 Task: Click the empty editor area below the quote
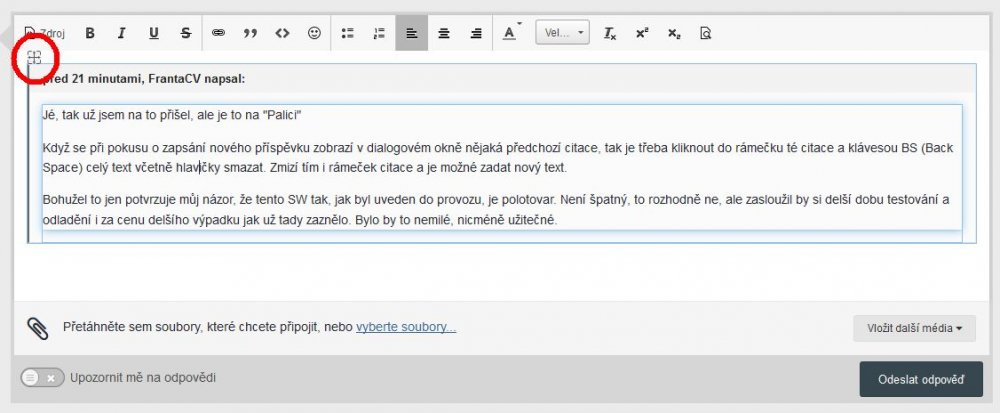point(501,272)
